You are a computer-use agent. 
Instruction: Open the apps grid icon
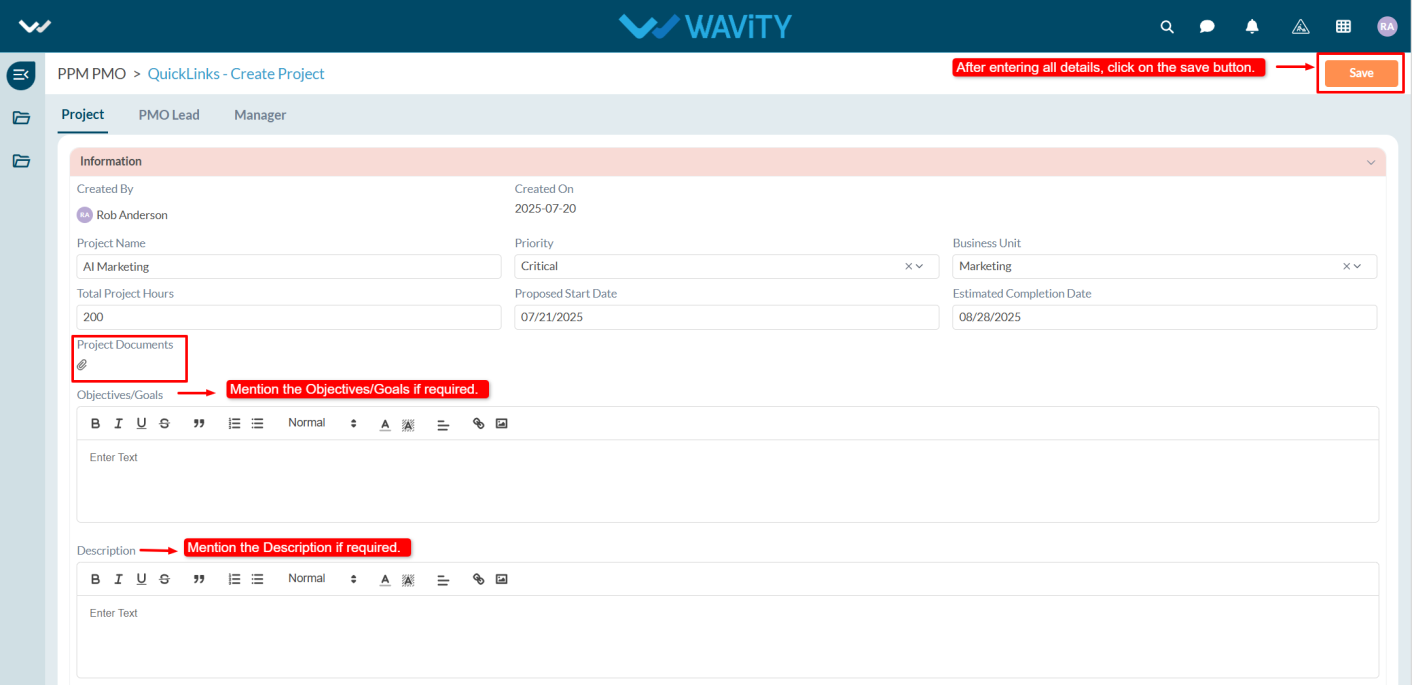coord(1343,27)
